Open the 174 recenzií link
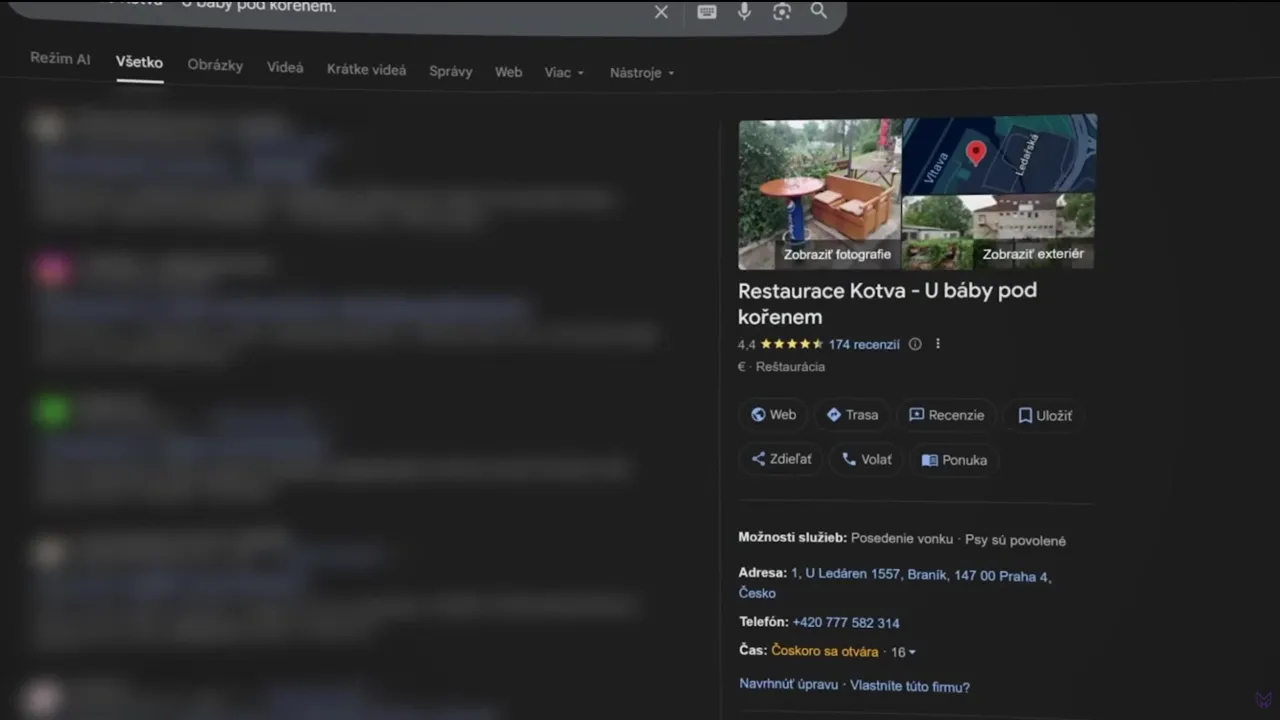Image resolution: width=1280 pixels, height=720 pixels. [864, 344]
